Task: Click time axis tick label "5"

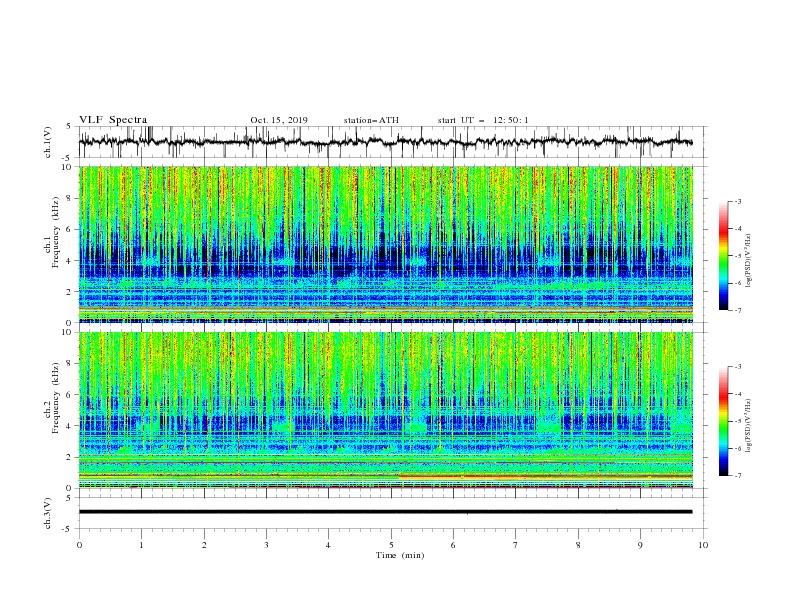Action: (391, 545)
